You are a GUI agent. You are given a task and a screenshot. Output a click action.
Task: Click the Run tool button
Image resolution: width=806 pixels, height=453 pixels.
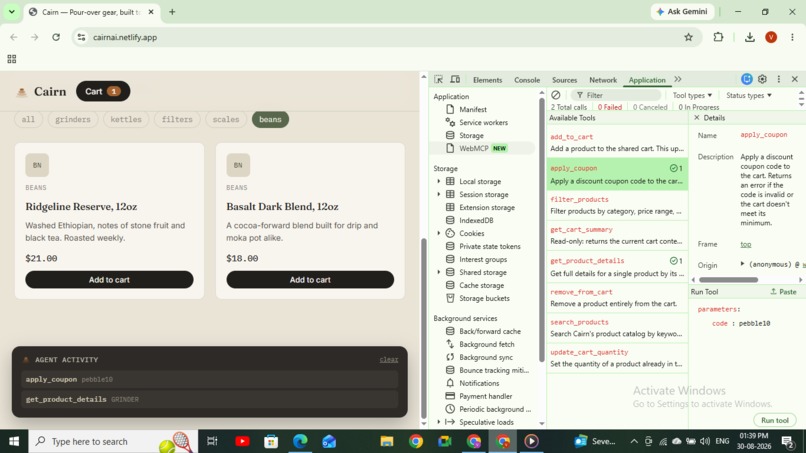tap(775, 420)
